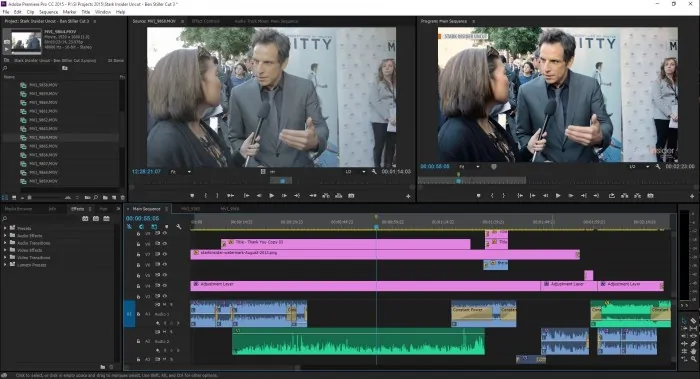The height and width of the screenshot is (379, 700).
Task: Expand the Lumetri Presets folder
Action: pyautogui.click(x=5, y=265)
